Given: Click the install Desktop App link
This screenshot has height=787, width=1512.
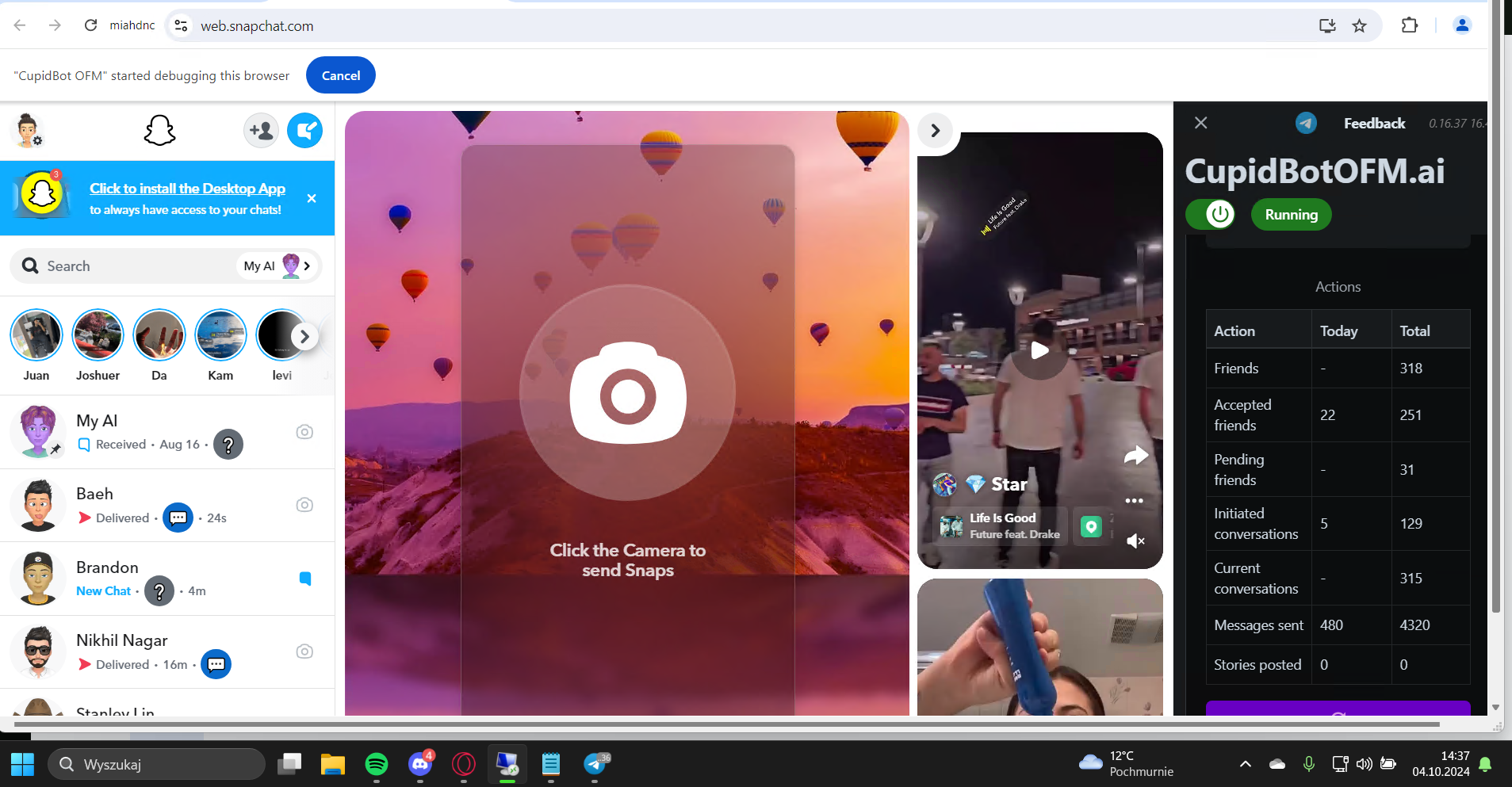Looking at the screenshot, I should pyautogui.click(x=187, y=189).
